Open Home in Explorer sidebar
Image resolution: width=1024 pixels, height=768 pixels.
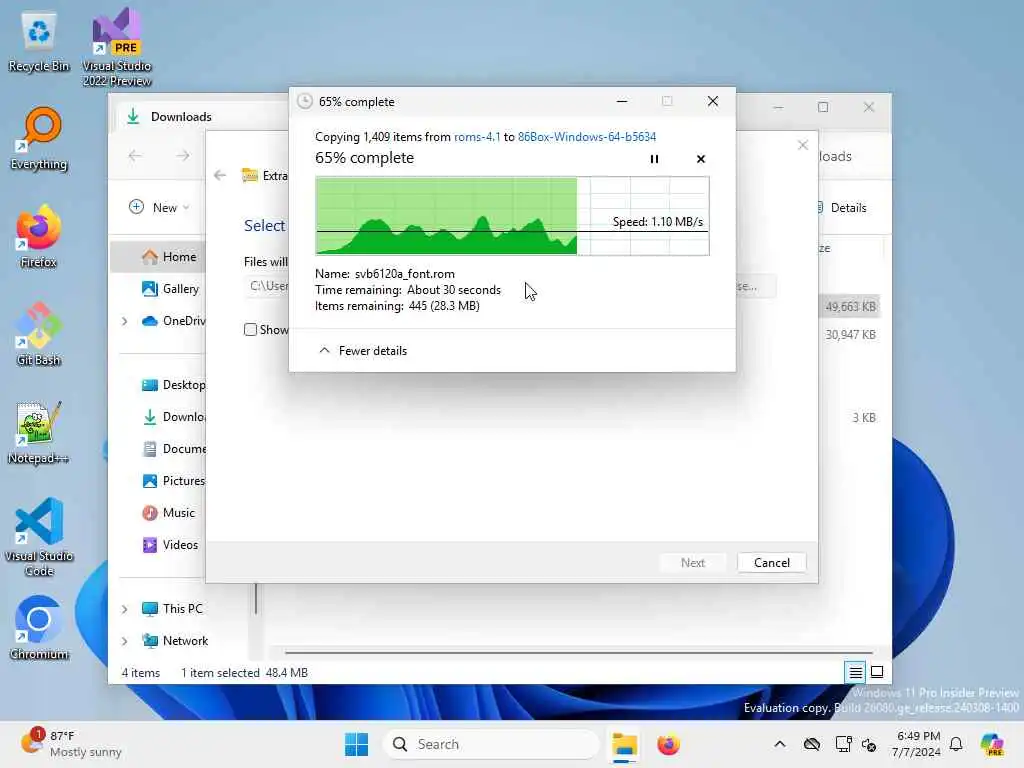[170, 257]
